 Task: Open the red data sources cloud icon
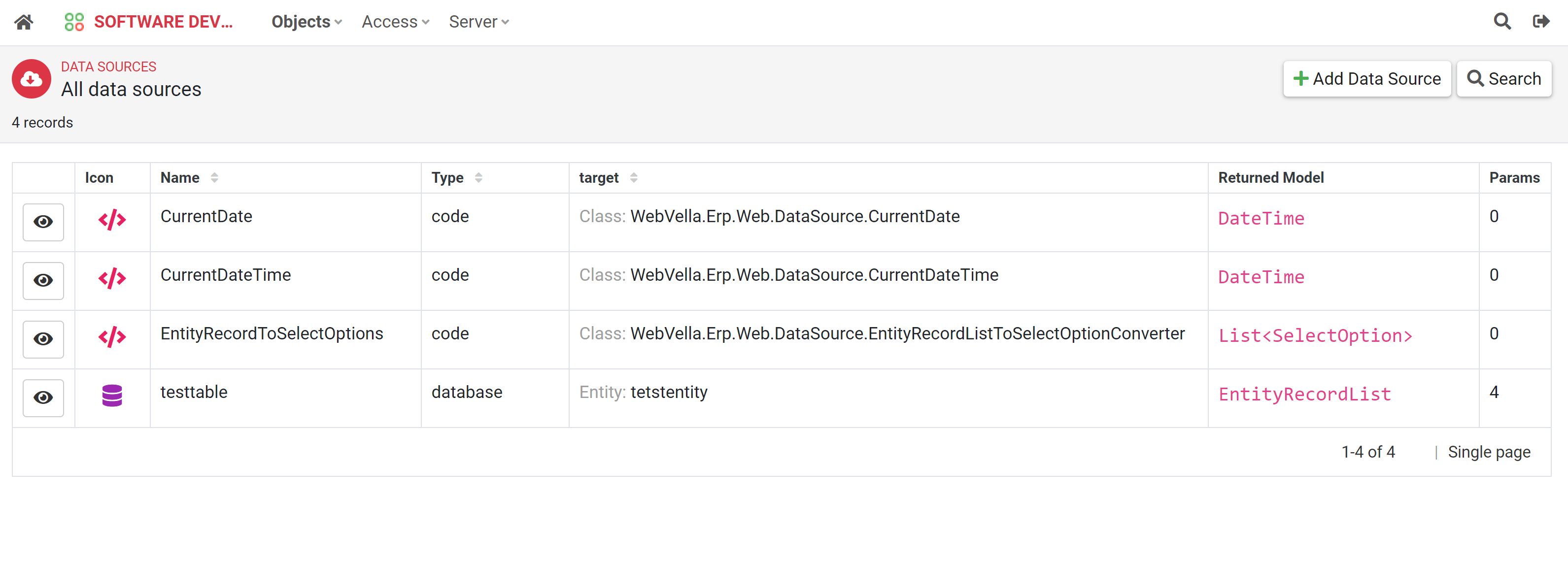[x=31, y=78]
